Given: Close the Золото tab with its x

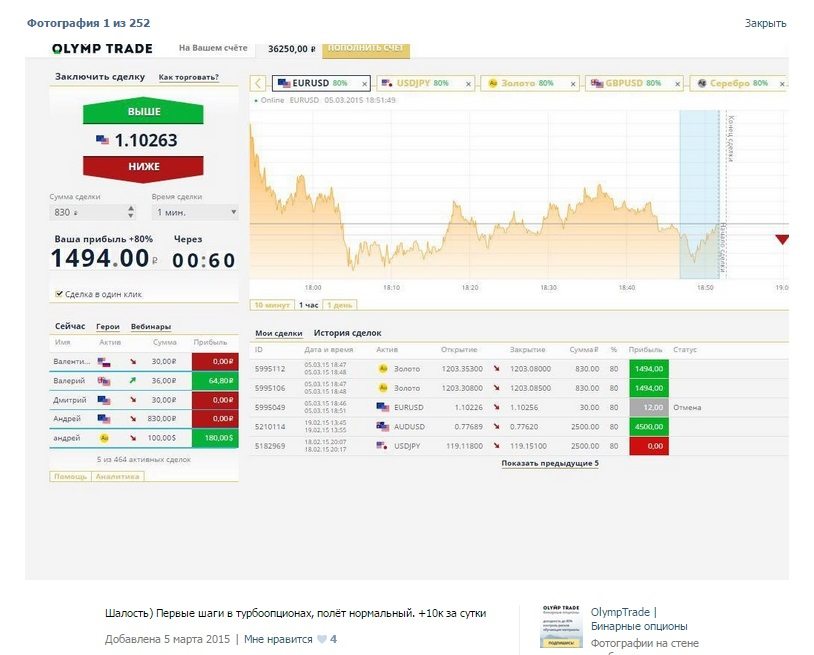Looking at the screenshot, I should [x=573, y=84].
